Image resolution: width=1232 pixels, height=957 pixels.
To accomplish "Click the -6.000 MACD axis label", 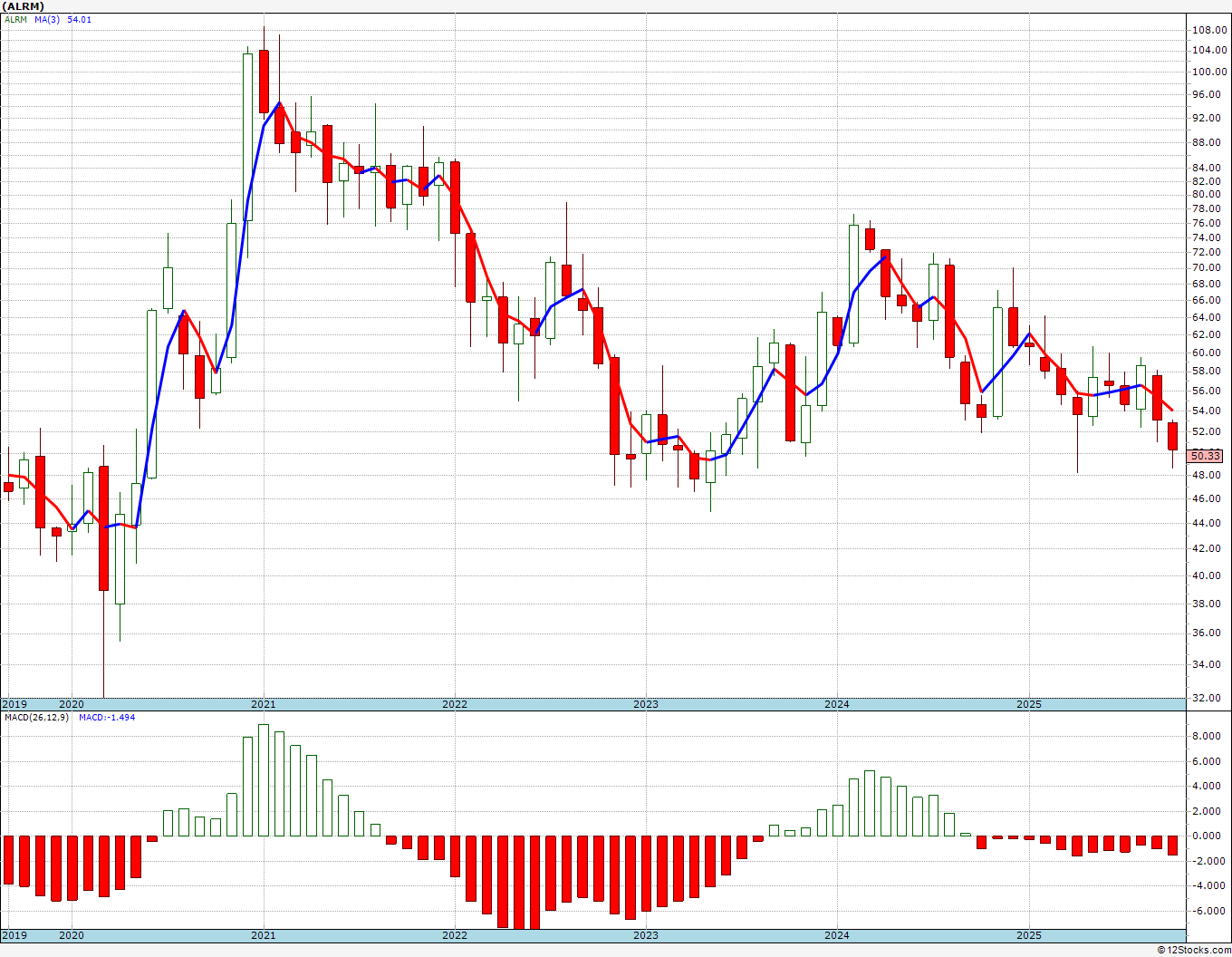I will [1209, 912].
